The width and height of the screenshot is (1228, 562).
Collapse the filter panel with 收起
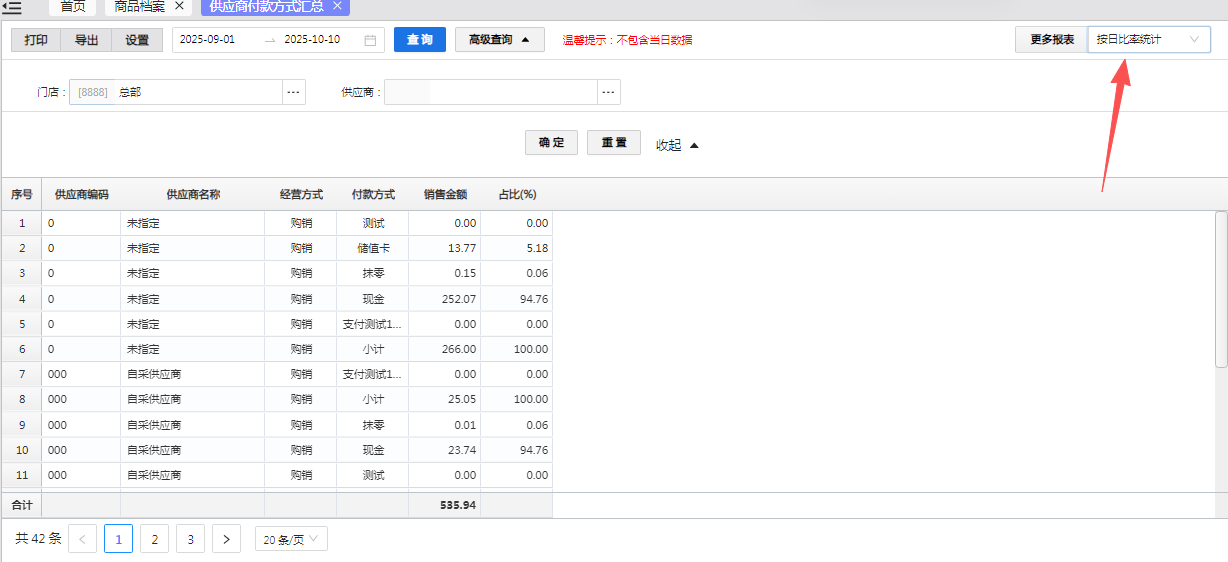pos(677,145)
